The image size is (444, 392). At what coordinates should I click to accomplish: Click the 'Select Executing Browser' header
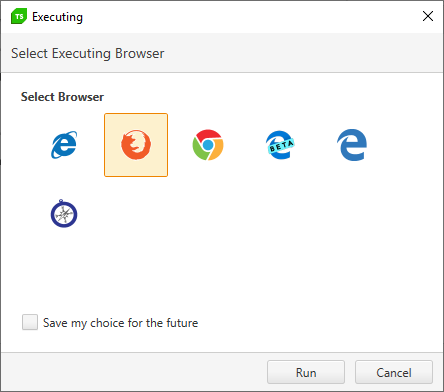click(88, 53)
